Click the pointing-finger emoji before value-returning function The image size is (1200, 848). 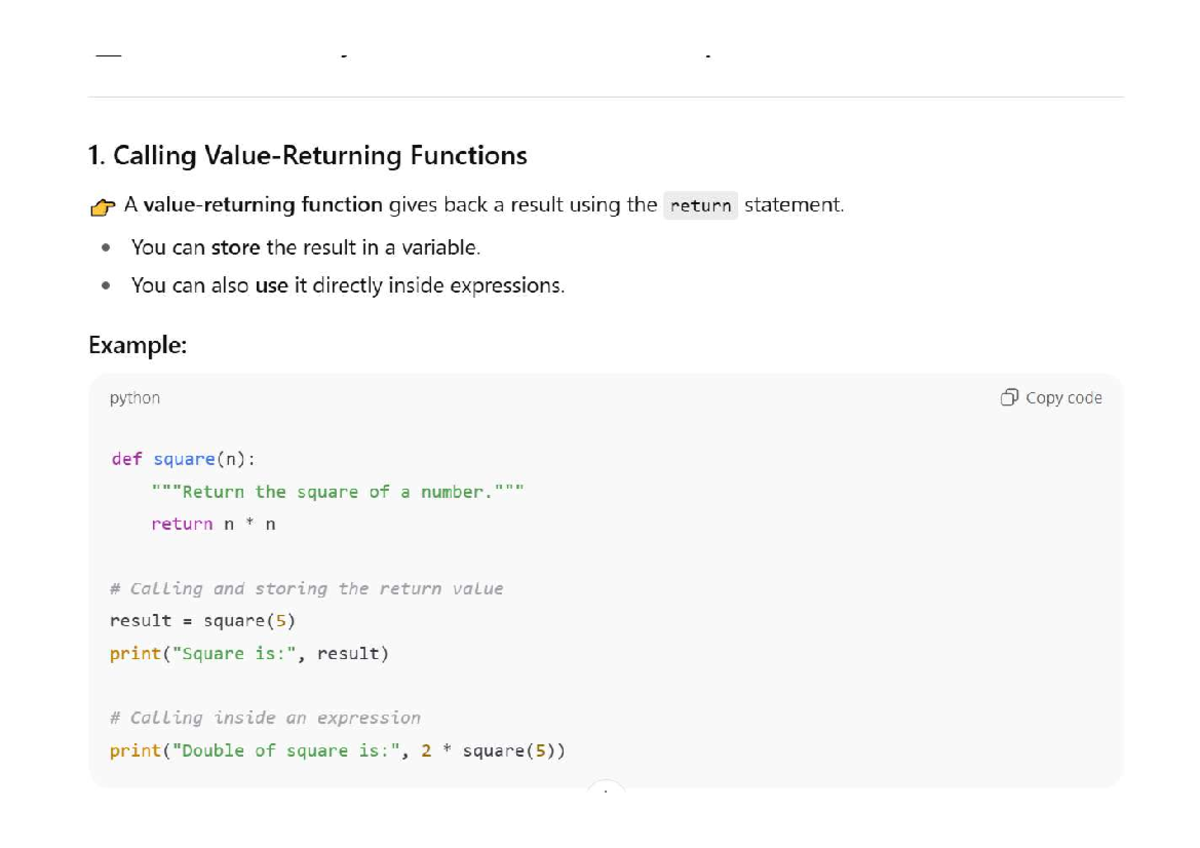click(103, 204)
